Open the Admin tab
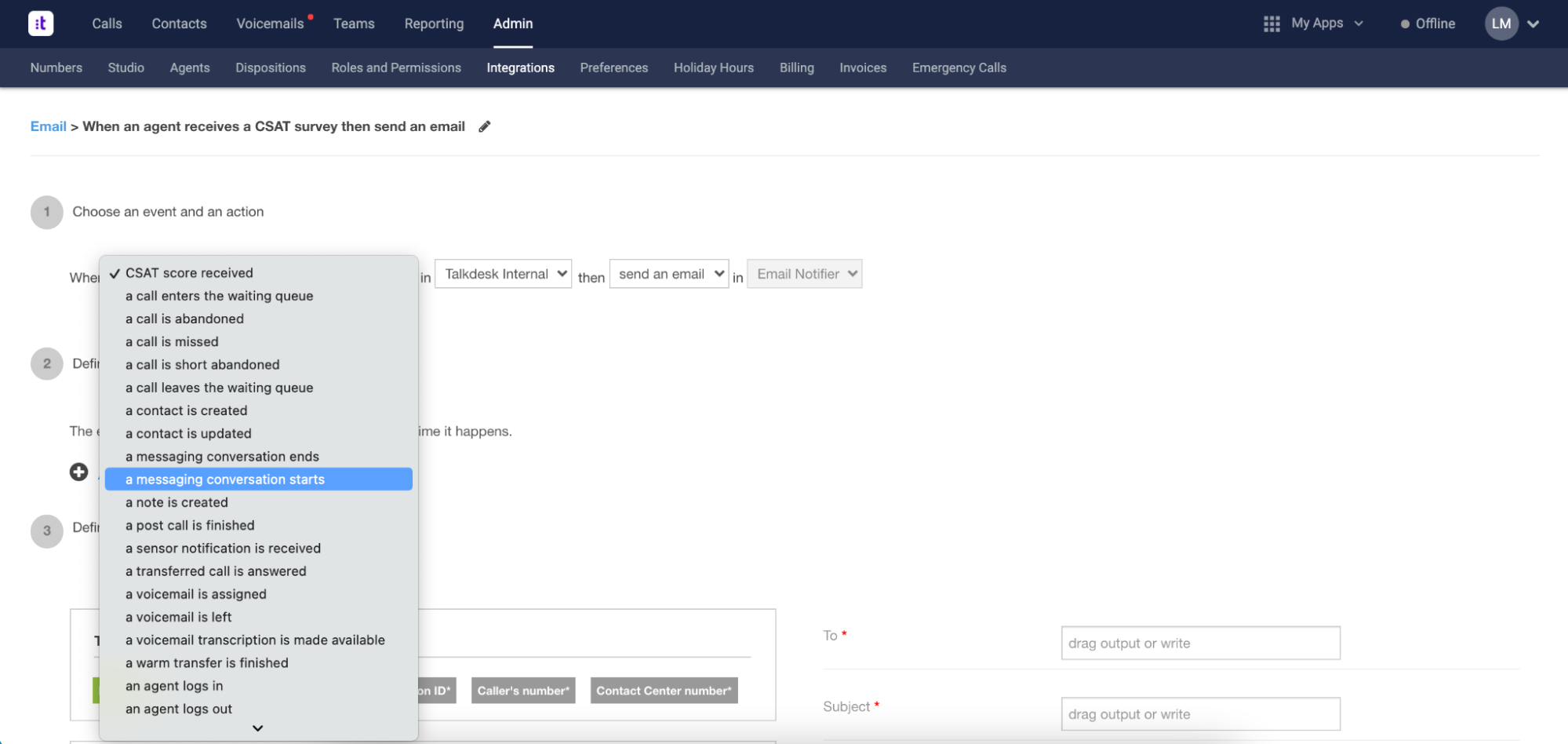Screen dimensions: 1568x744 (513, 24)
